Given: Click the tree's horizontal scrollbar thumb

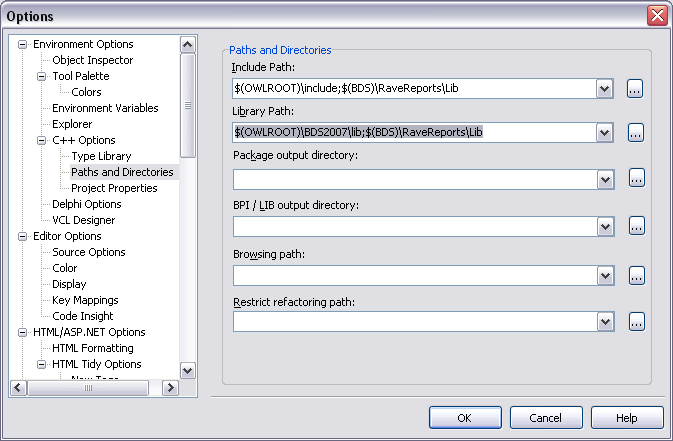Looking at the screenshot, I should (88, 388).
